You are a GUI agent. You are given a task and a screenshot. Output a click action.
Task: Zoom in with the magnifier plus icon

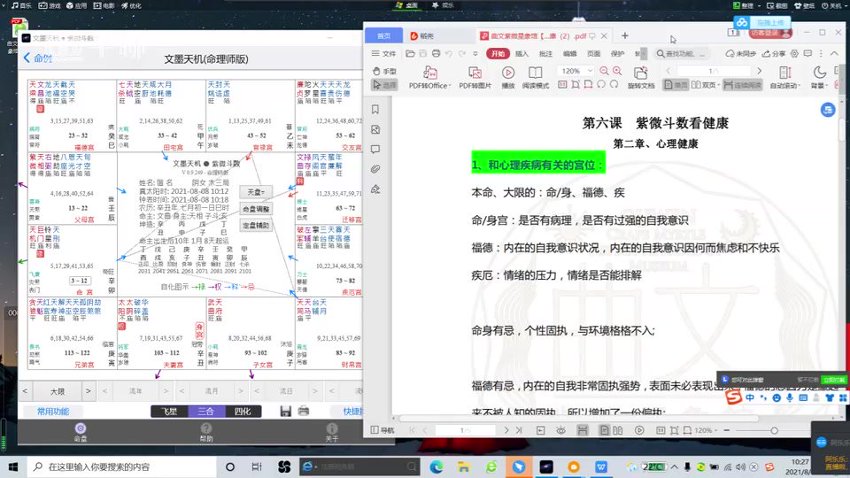617,71
